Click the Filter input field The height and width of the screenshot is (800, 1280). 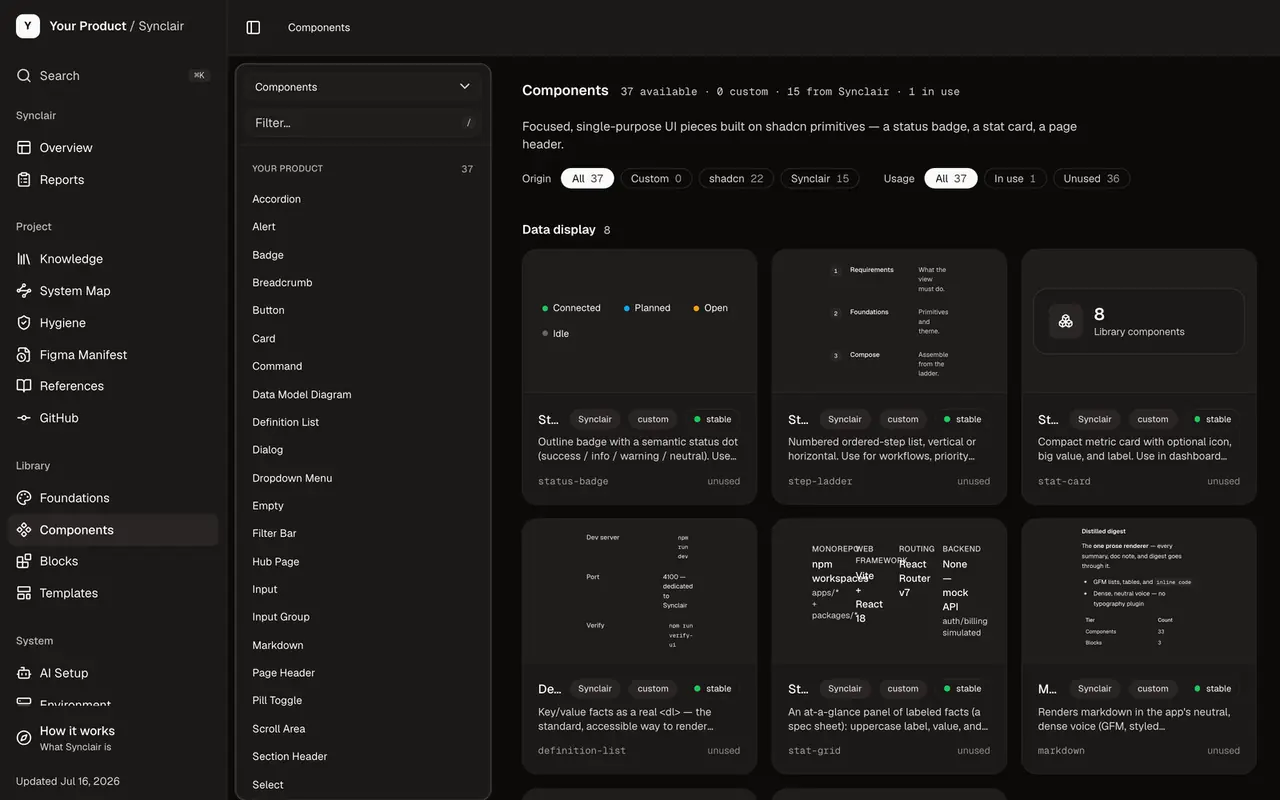click(363, 123)
